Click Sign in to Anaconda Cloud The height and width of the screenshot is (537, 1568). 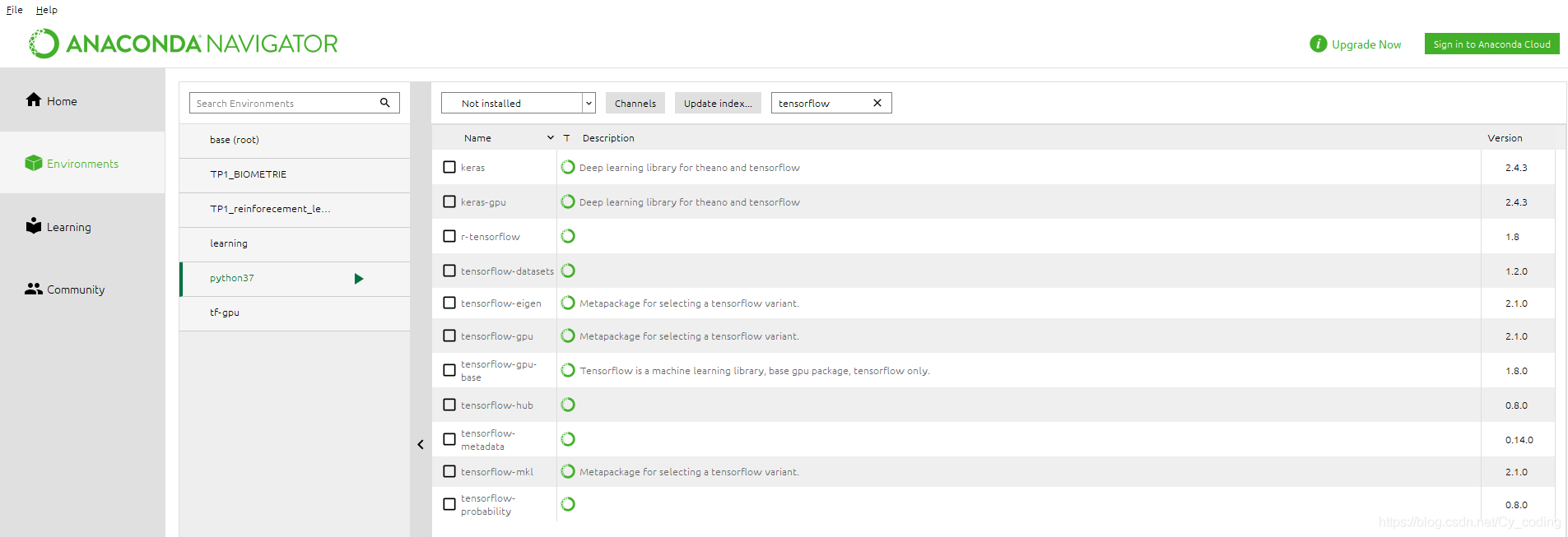click(1491, 44)
